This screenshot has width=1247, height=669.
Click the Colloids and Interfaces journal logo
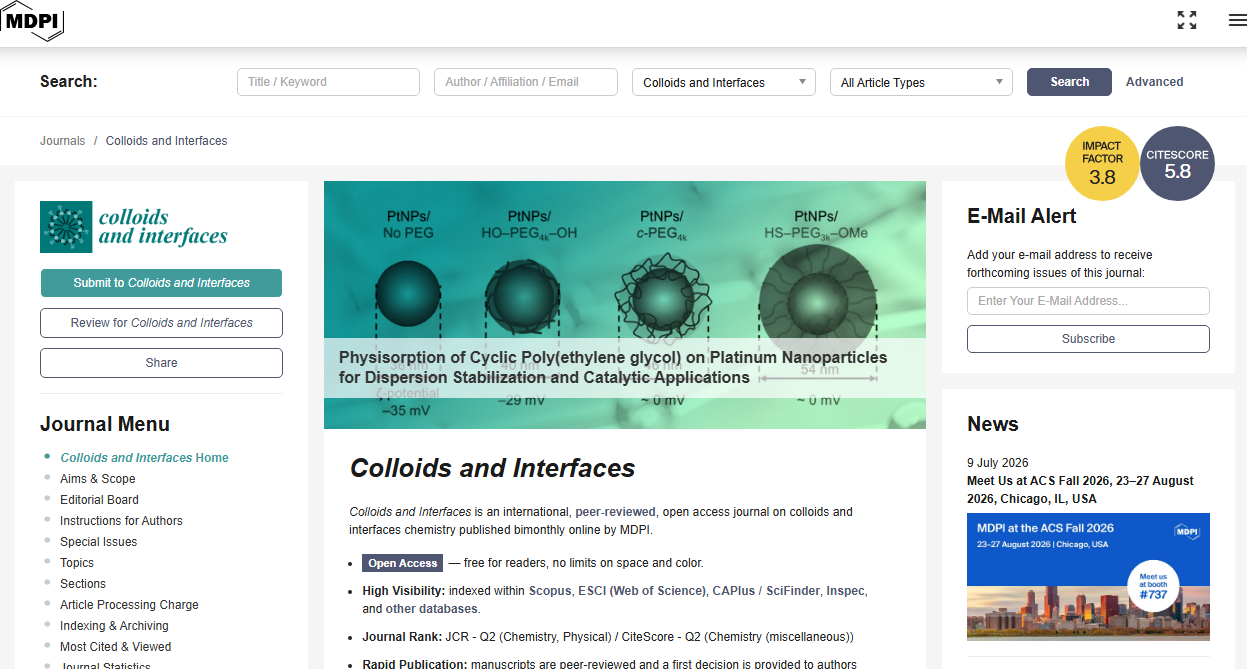click(x=134, y=227)
